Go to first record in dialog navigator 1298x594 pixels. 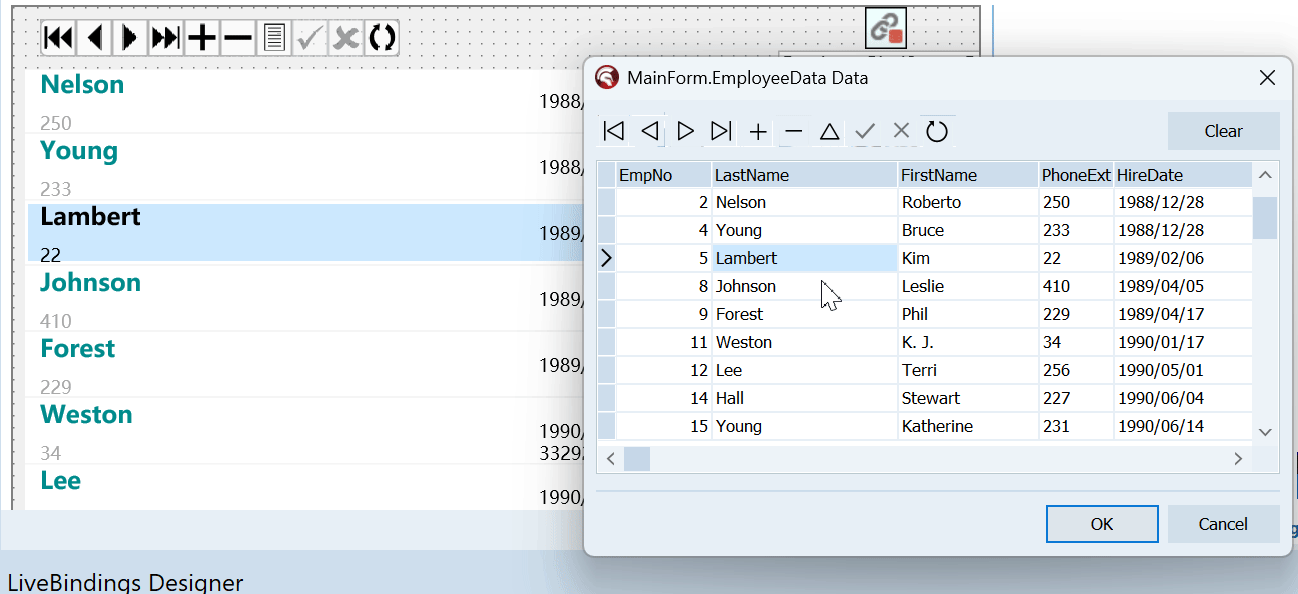coord(614,131)
